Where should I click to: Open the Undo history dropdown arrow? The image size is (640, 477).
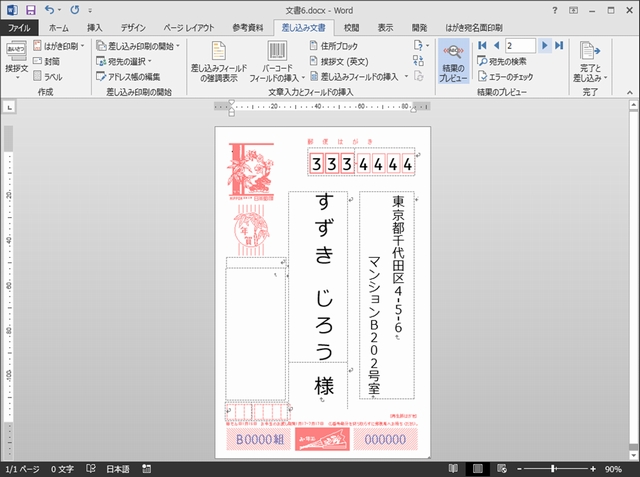[60, 10]
